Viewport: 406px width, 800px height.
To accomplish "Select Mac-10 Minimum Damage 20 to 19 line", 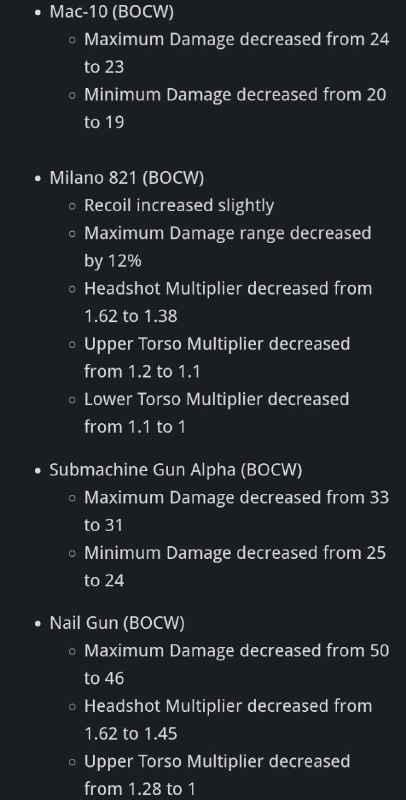I will [x=235, y=108].
